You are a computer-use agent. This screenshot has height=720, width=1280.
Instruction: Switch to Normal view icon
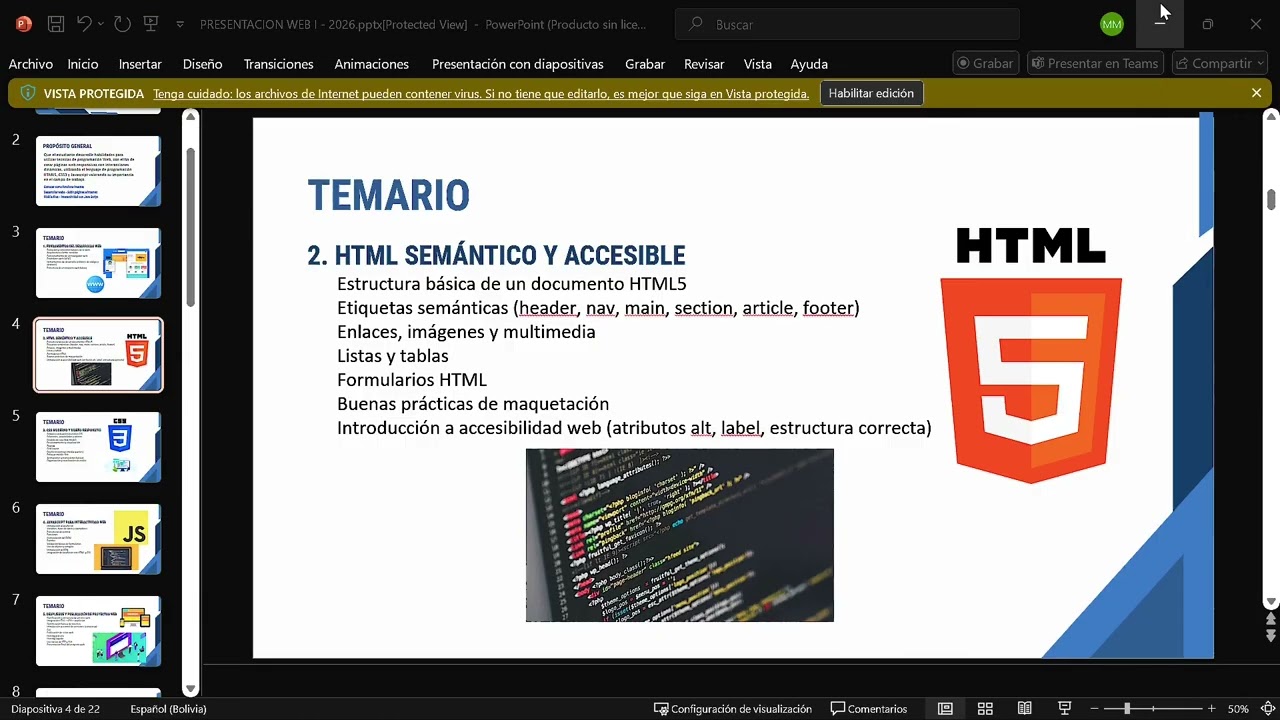[x=945, y=709]
